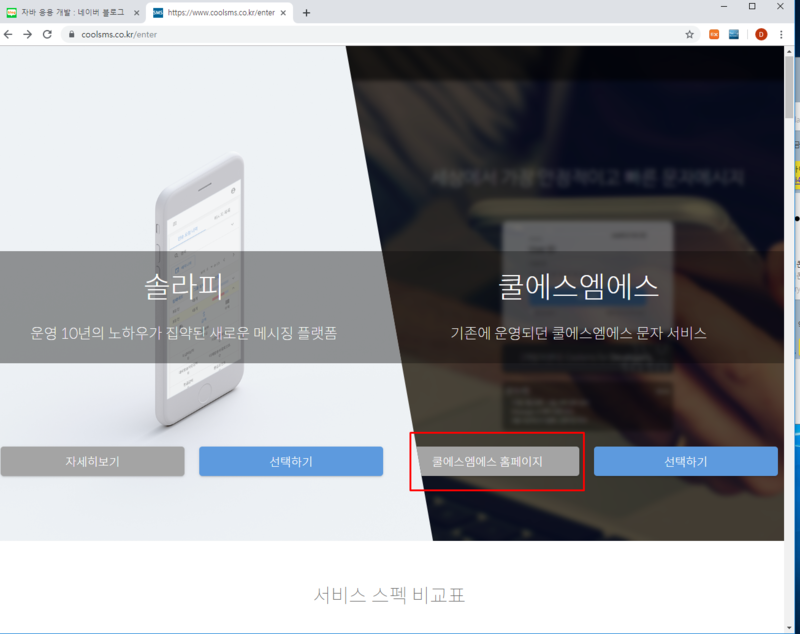Click the 자세히보기 button under 솔라피

point(92,462)
